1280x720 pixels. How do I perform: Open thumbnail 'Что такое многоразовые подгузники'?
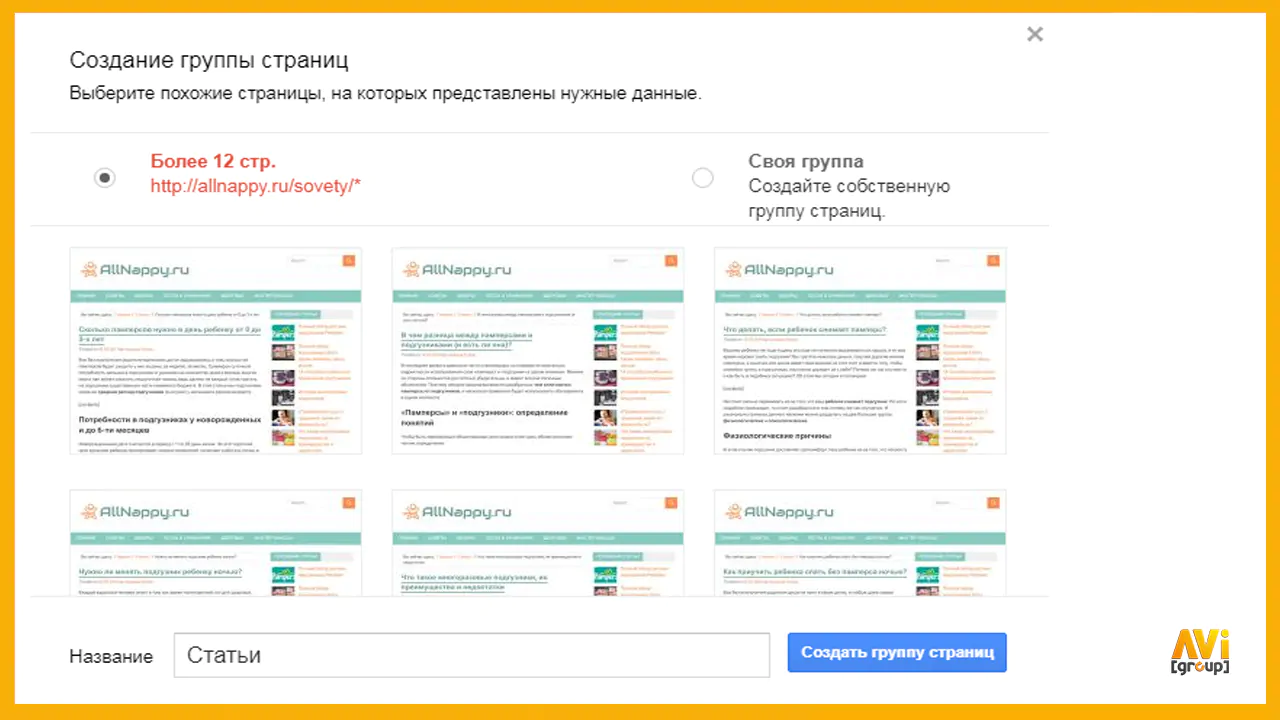(x=538, y=543)
